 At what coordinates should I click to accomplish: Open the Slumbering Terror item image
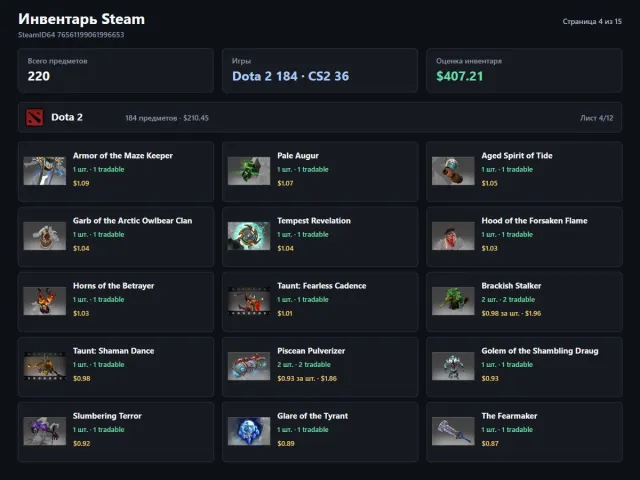[44, 431]
